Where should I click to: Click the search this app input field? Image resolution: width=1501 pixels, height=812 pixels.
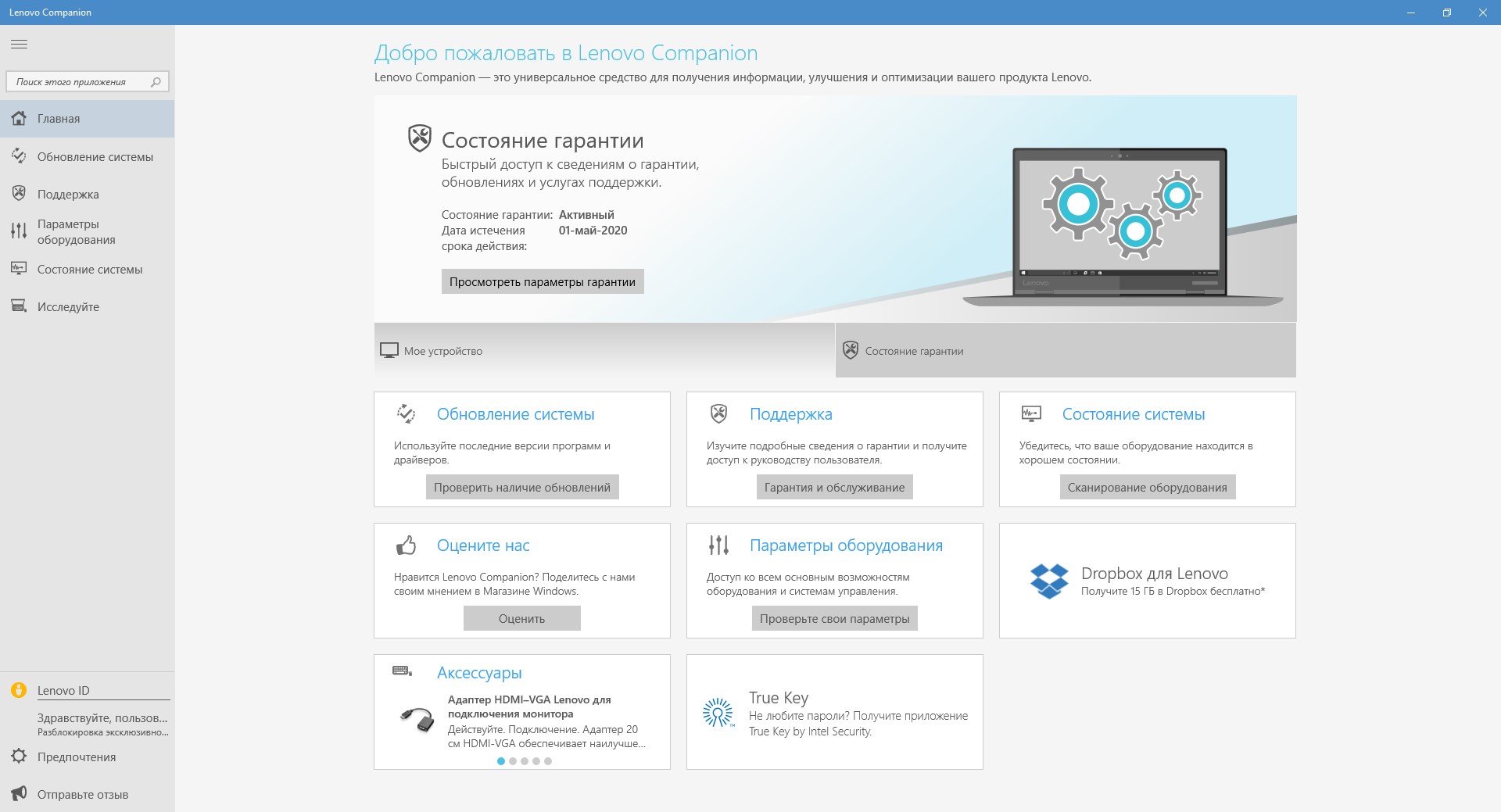click(x=87, y=81)
